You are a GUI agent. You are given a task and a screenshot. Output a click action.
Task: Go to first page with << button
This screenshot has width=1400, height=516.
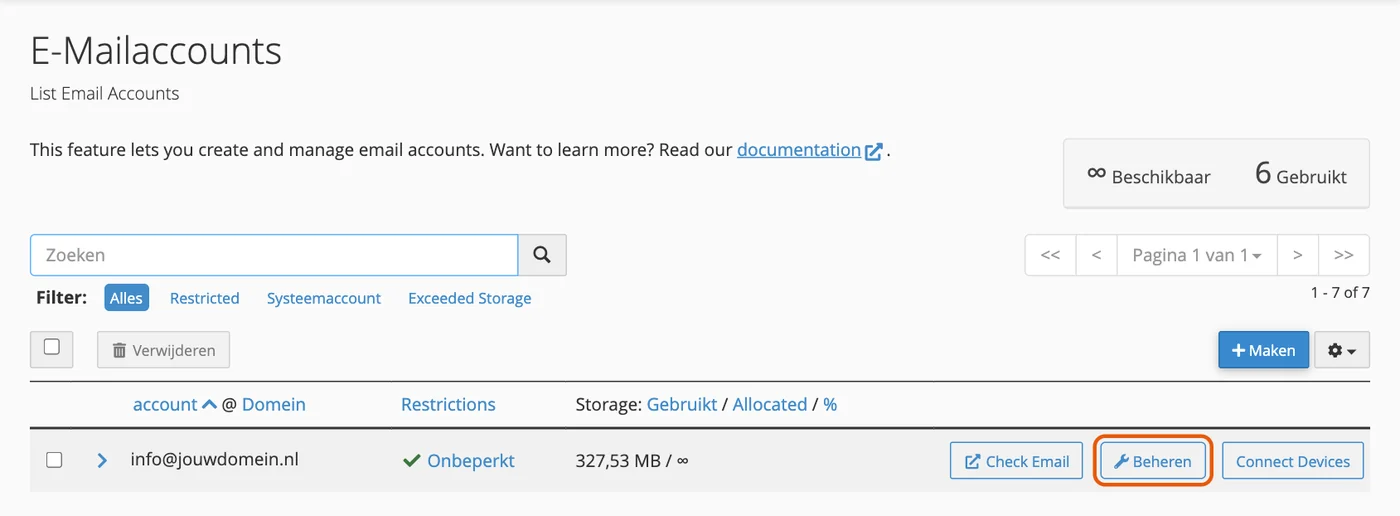click(1050, 255)
